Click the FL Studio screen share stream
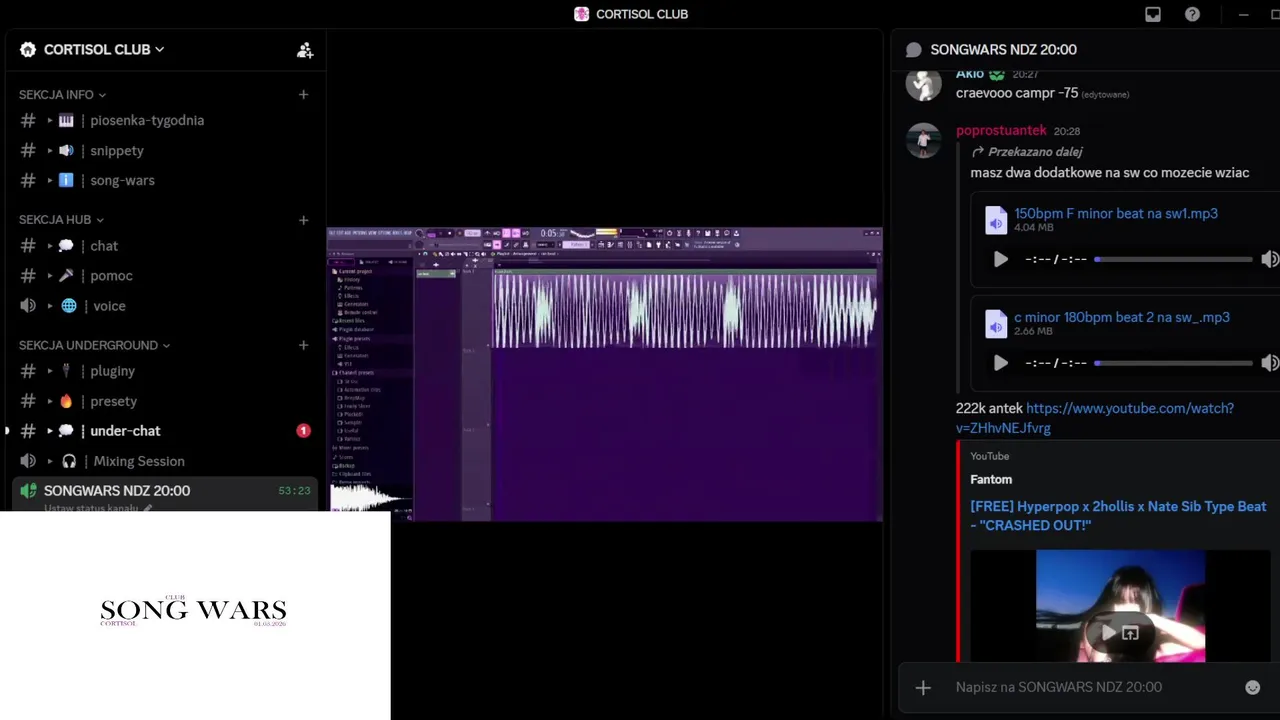The height and width of the screenshot is (720, 1280). point(605,374)
